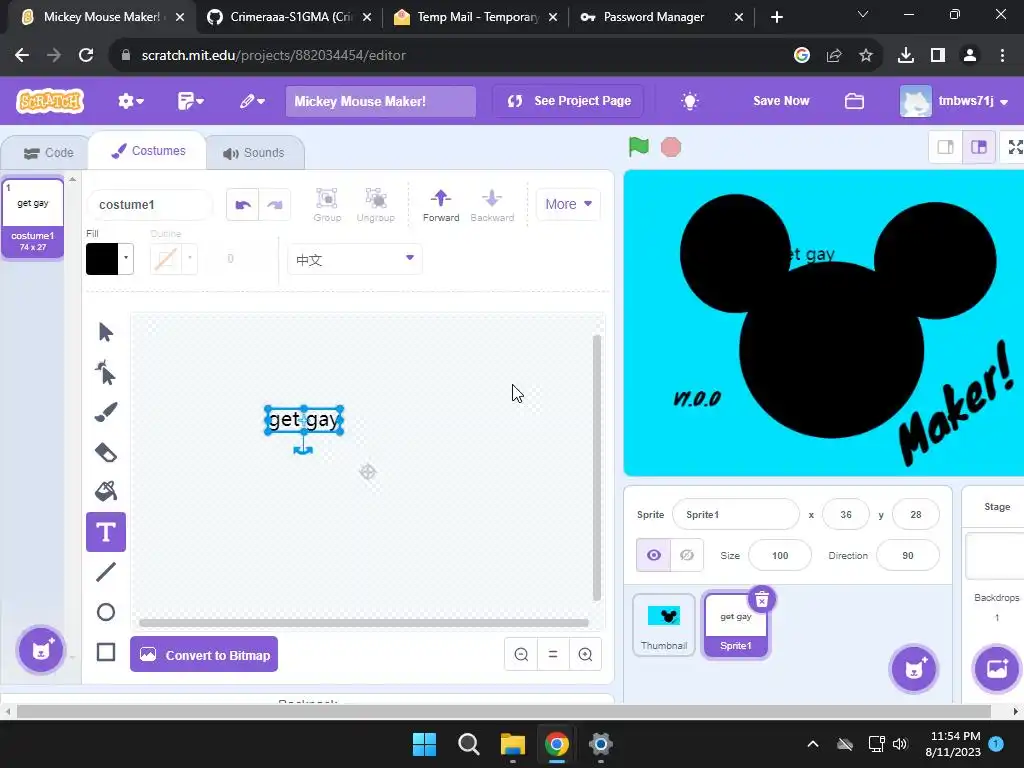Image resolution: width=1024 pixels, height=768 pixels.
Task: Click the costume name field
Action: 150,204
